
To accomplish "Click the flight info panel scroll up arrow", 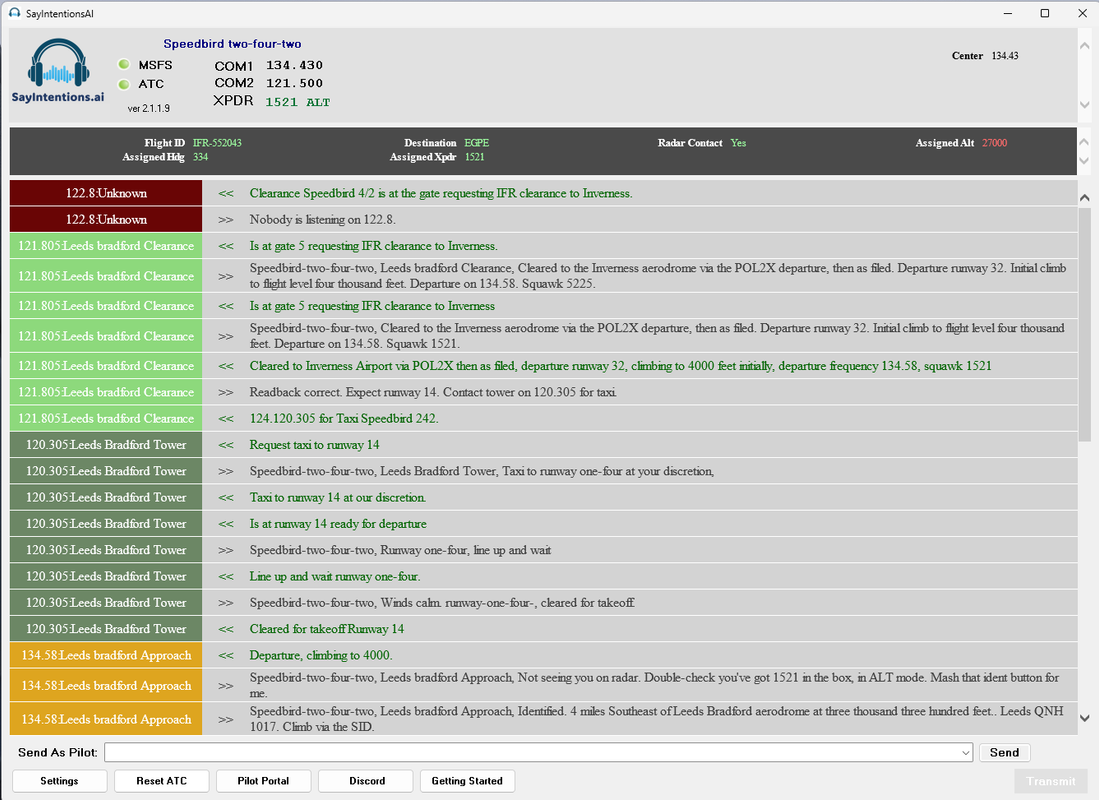I will (1084, 142).
